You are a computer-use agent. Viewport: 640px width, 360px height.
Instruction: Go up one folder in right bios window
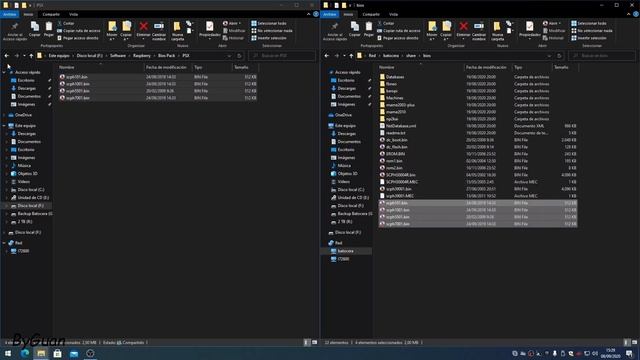click(x=351, y=56)
